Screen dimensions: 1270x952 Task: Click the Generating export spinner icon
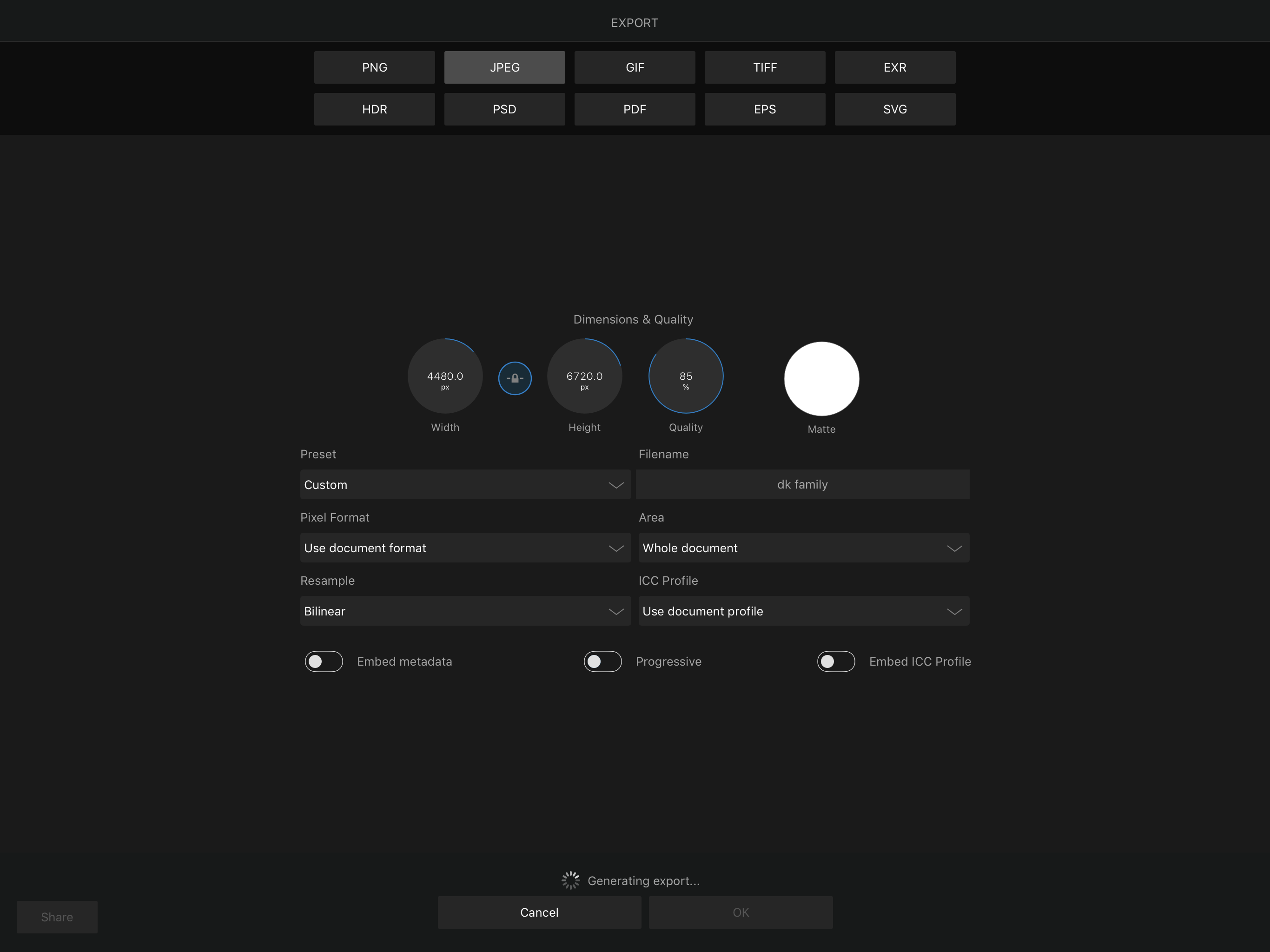point(571,880)
